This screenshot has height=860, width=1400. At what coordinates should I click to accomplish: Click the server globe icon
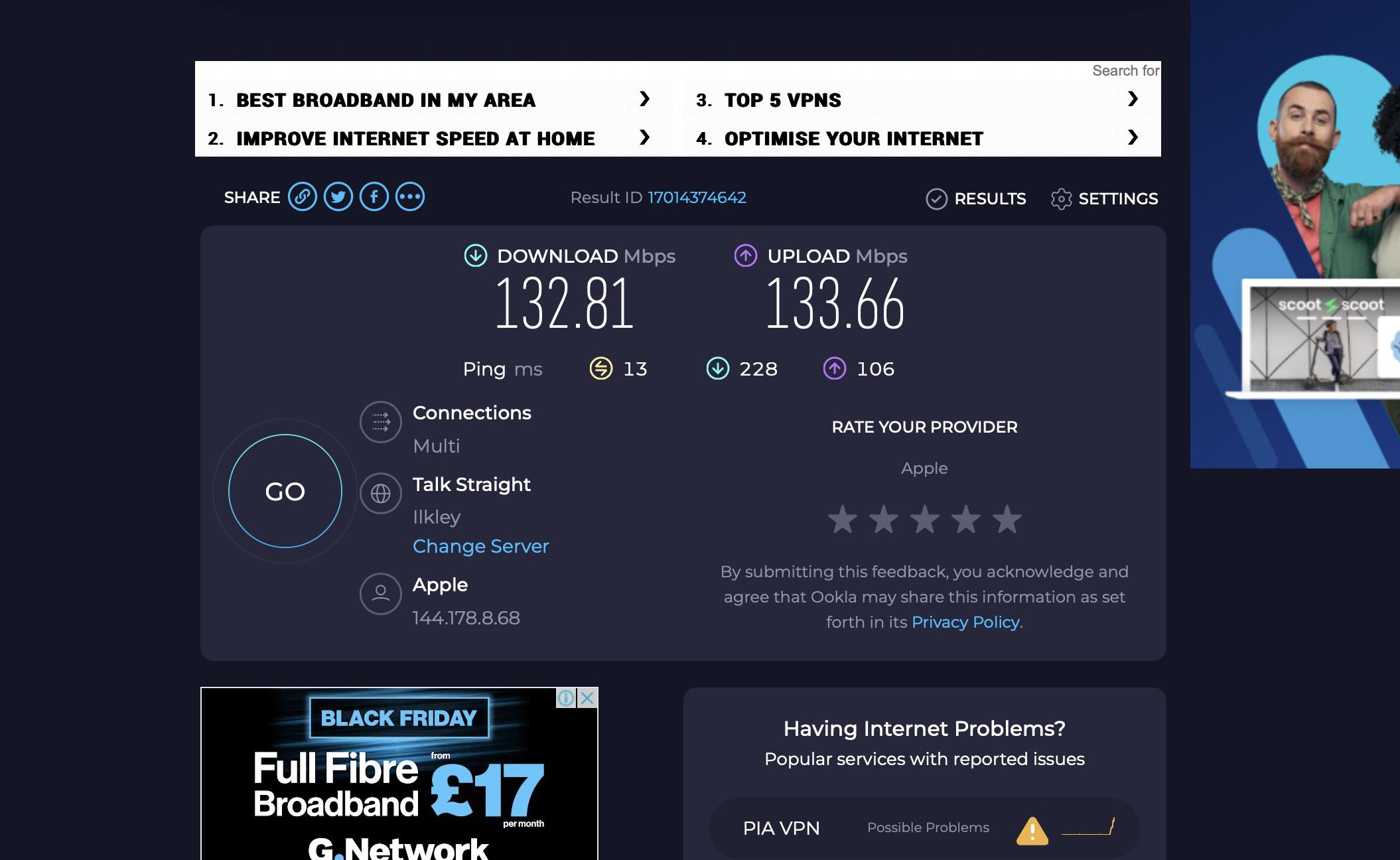[x=380, y=494]
